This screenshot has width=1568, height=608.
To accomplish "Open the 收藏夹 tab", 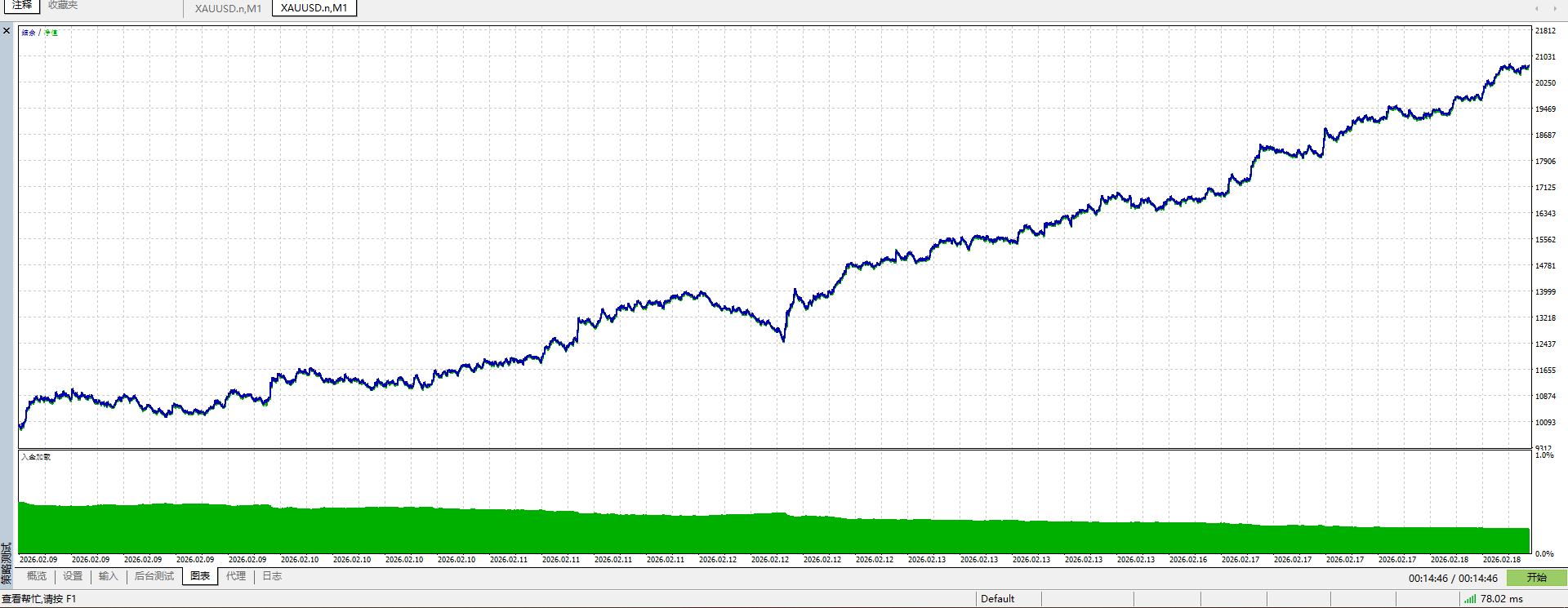I will [x=63, y=6].
